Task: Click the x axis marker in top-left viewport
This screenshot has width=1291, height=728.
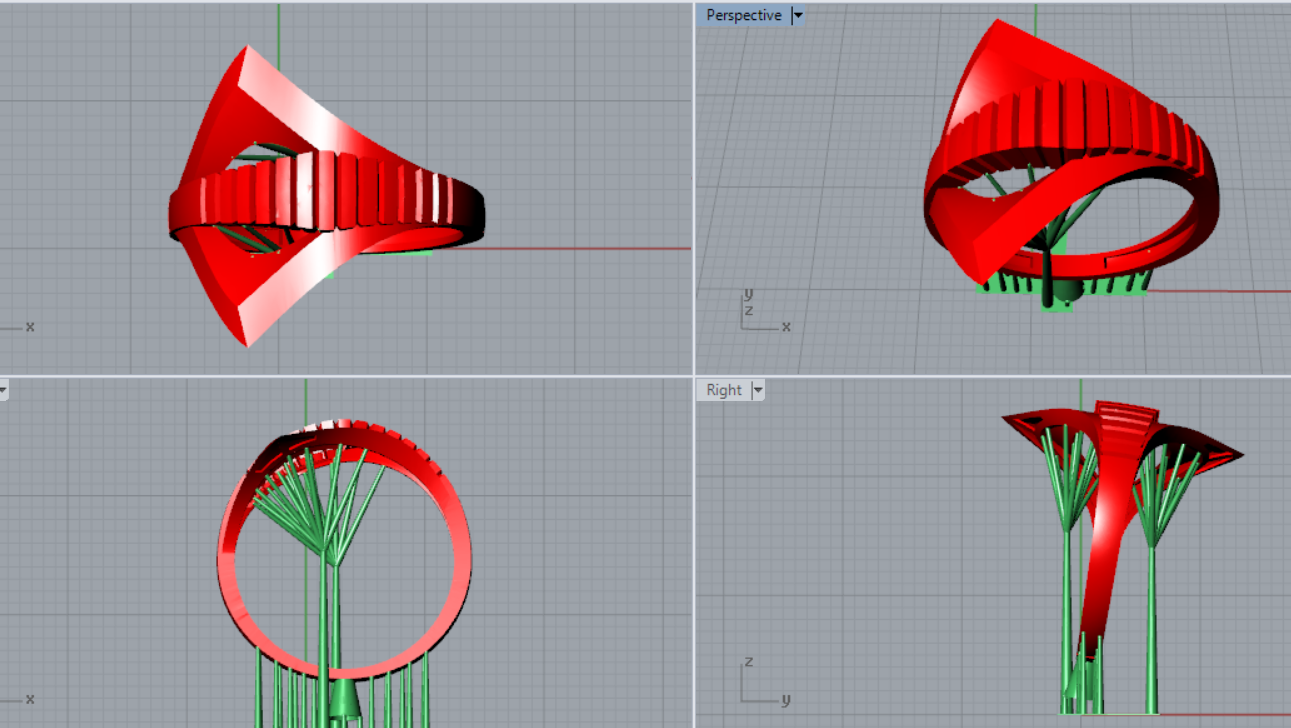Action: point(28,326)
